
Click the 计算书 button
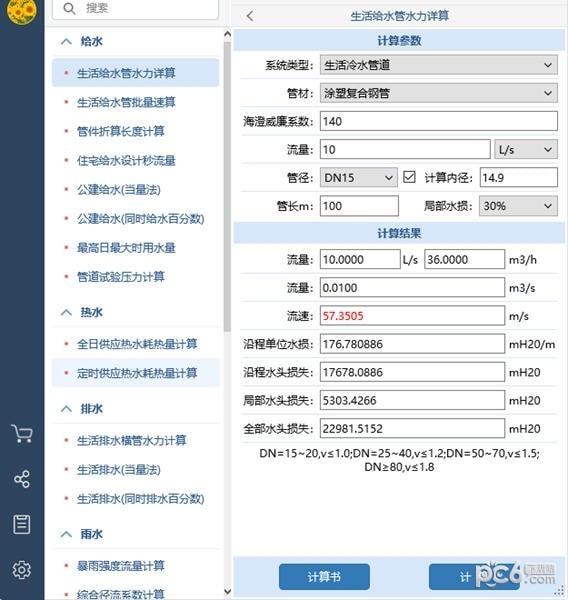(324, 577)
